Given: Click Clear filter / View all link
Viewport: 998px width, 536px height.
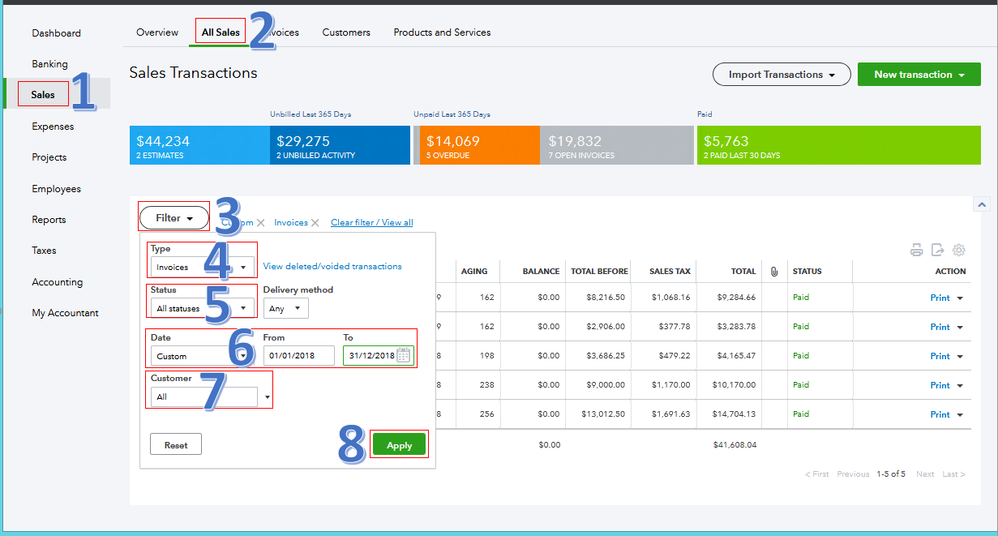Looking at the screenshot, I should point(372,222).
